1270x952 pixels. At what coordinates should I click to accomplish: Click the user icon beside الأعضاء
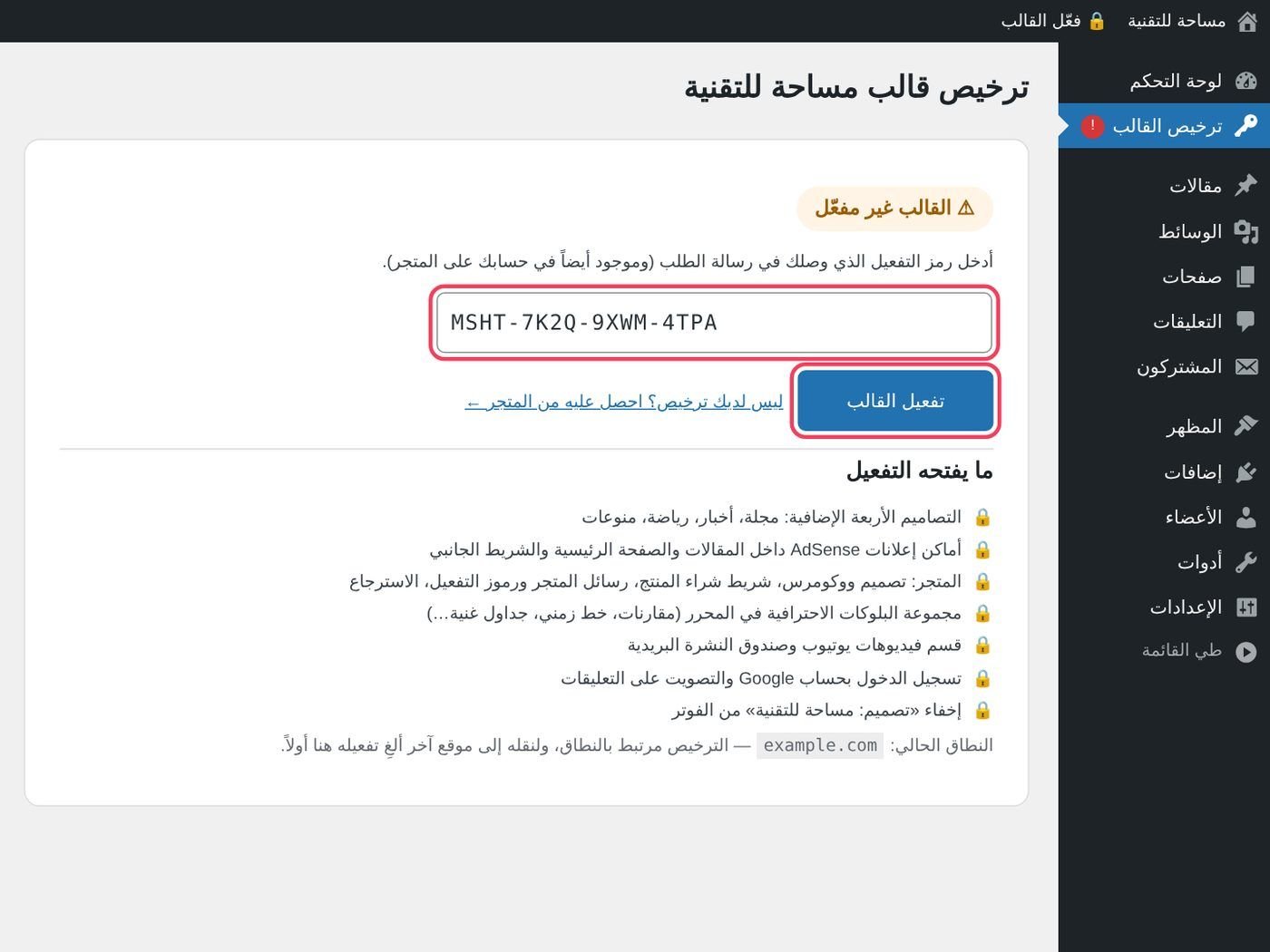click(x=1246, y=517)
